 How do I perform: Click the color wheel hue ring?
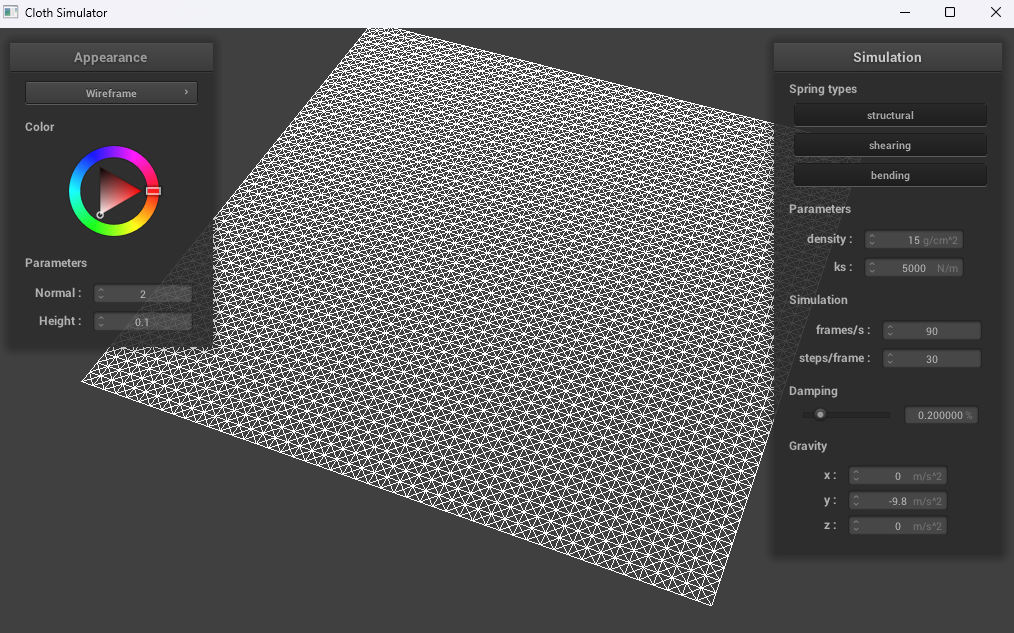click(x=113, y=152)
